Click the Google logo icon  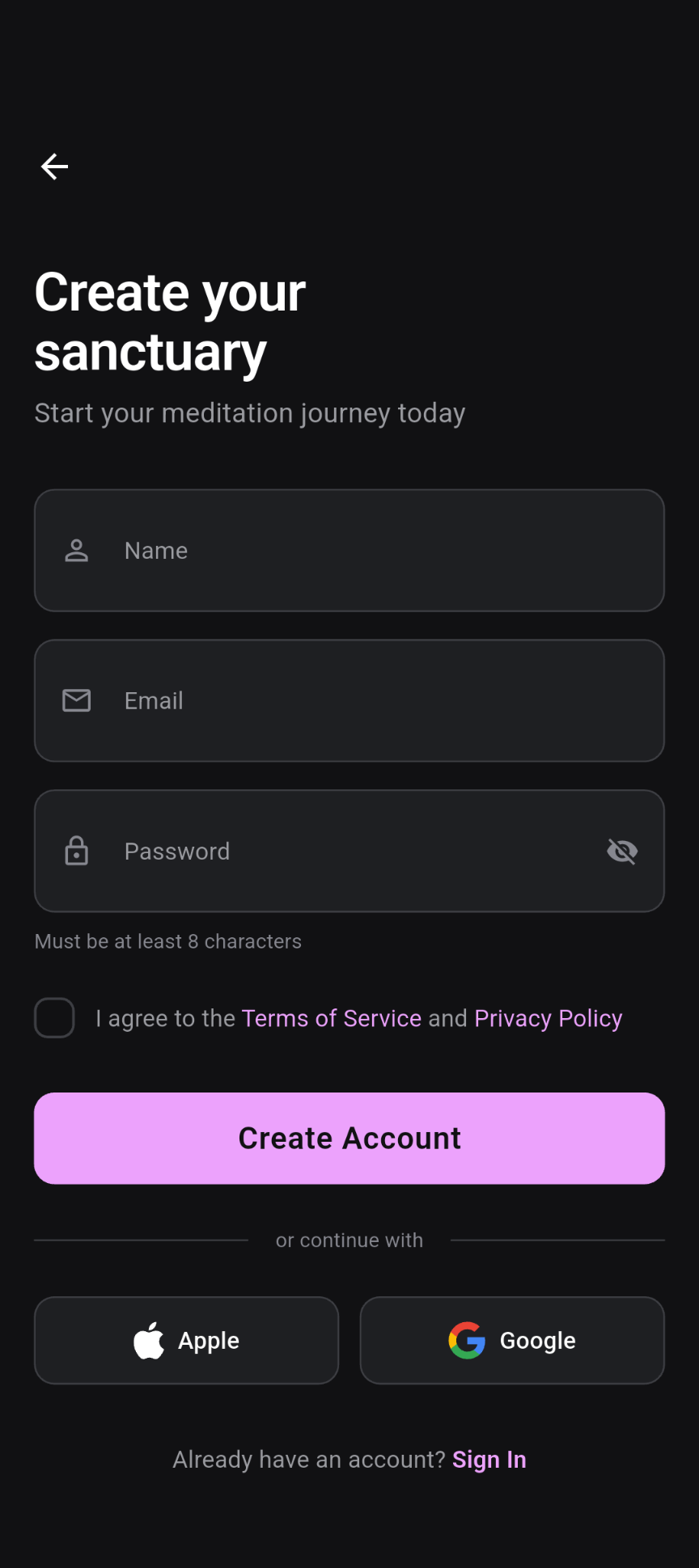[x=467, y=1340]
